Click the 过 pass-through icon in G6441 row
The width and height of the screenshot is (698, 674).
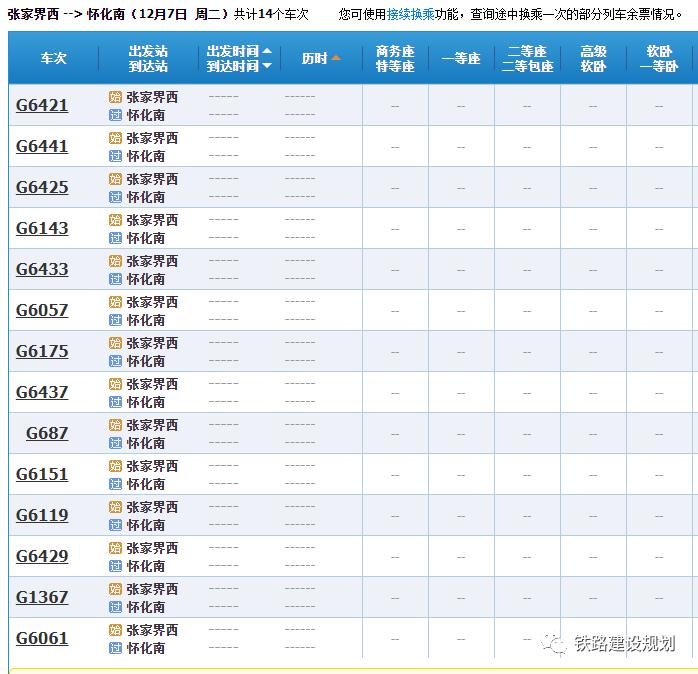[x=115, y=156]
